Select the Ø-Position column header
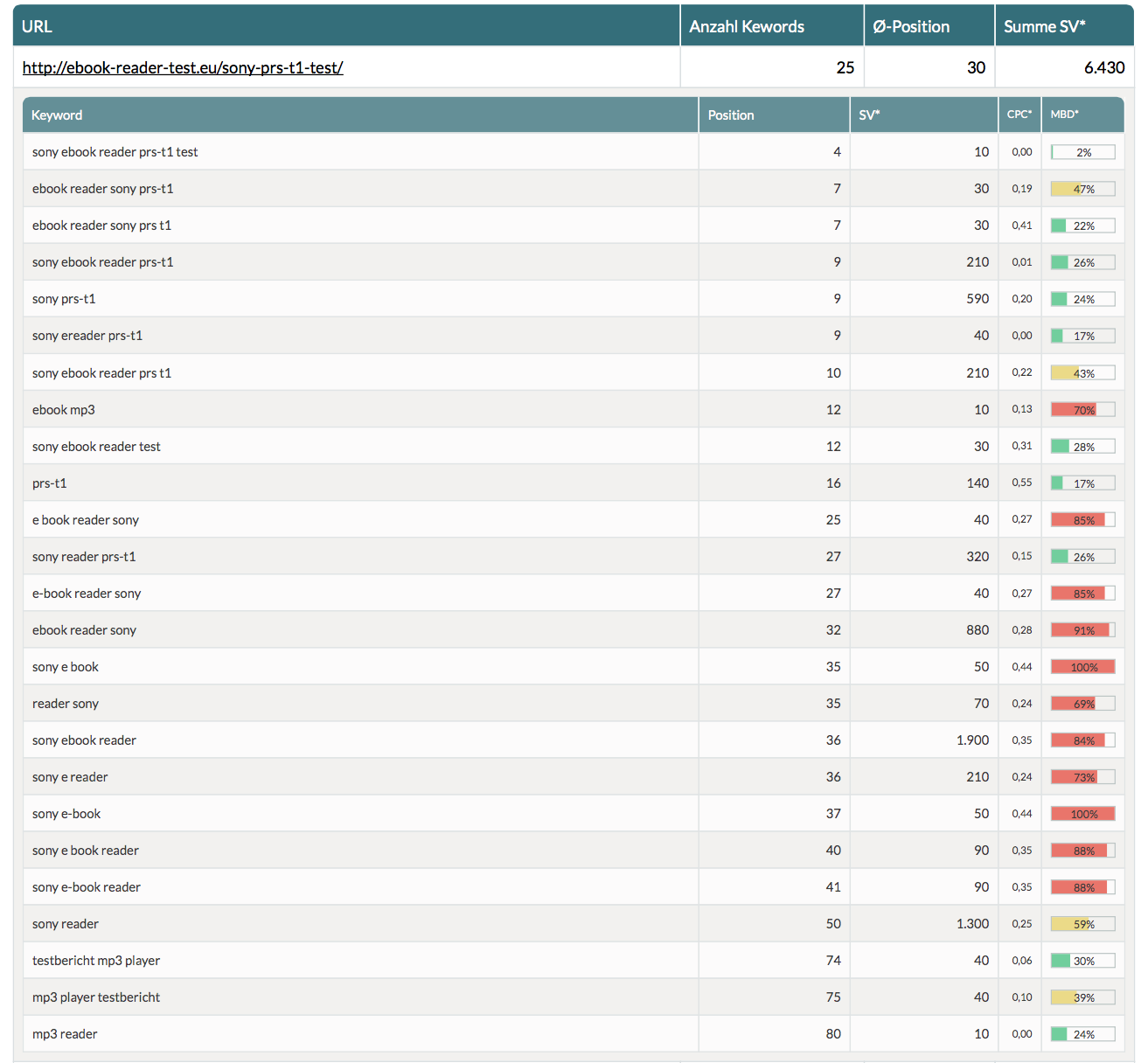This screenshot has height=1063, width=1148. point(929,25)
